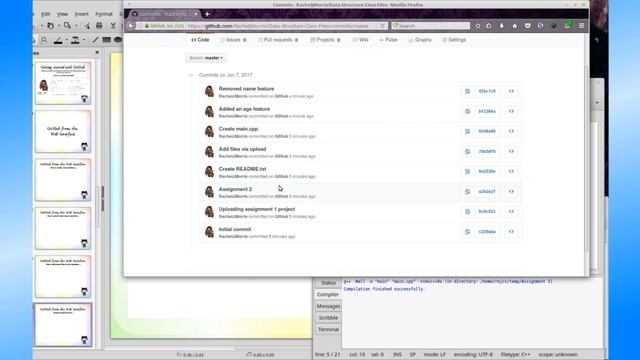The height and width of the screenshot is (360, 640).
Task: Close the Commits browser tab
Action: pyautogui.click(x=196, y=14)
